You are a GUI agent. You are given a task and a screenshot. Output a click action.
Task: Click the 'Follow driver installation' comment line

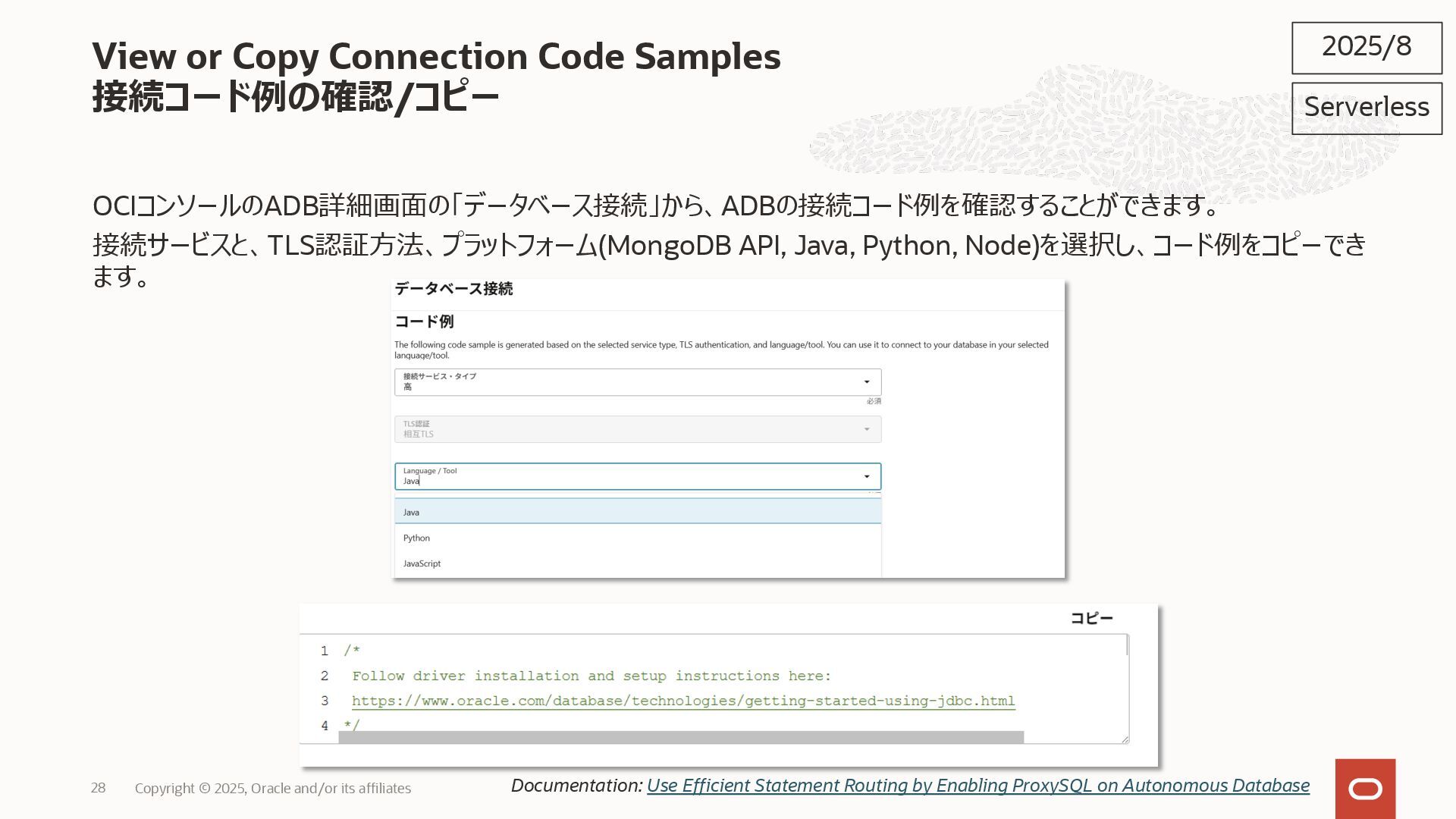coord(591,676)
